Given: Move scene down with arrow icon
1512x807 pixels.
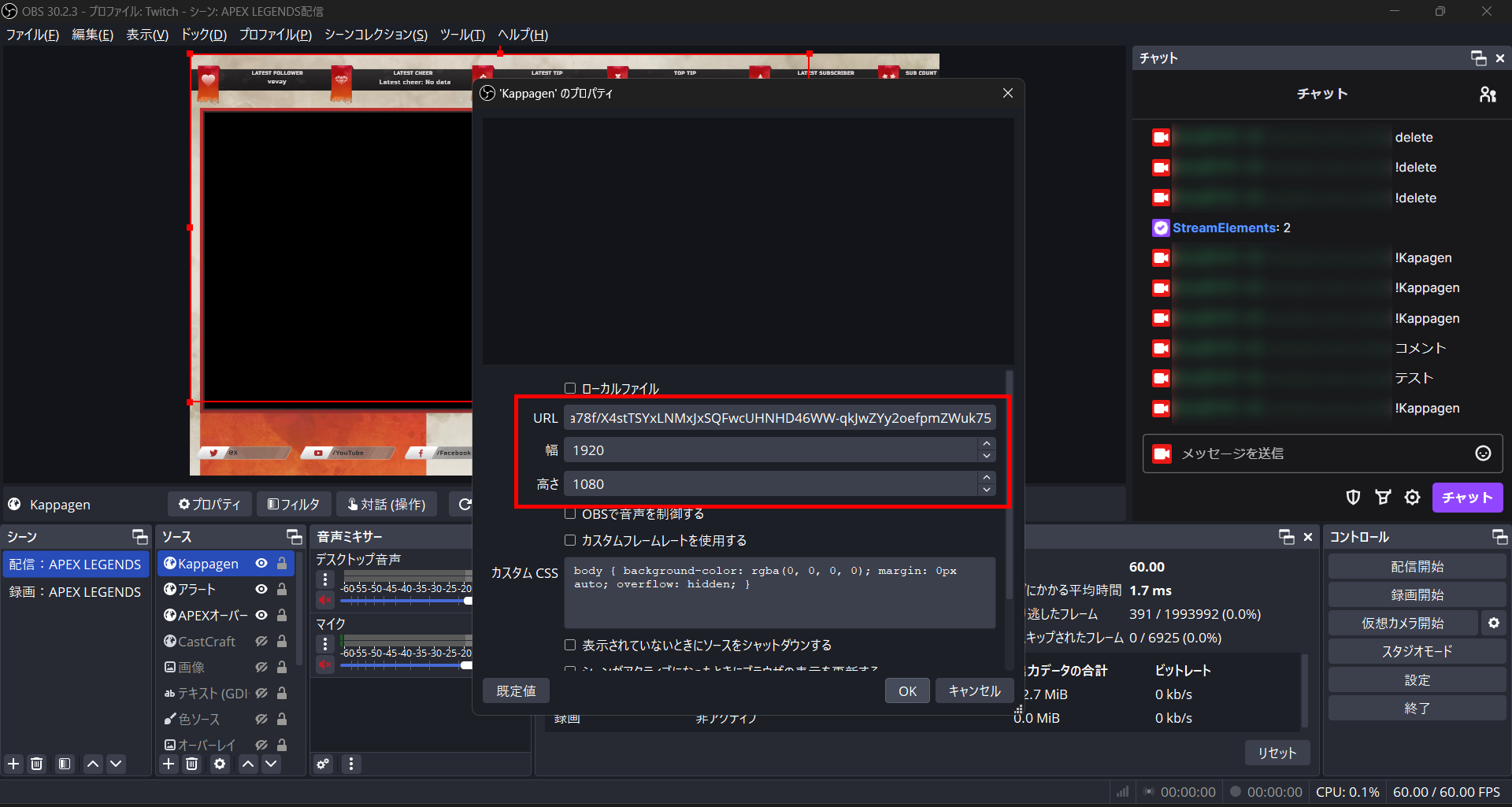Looking at the screenshot, I should 116,764.
